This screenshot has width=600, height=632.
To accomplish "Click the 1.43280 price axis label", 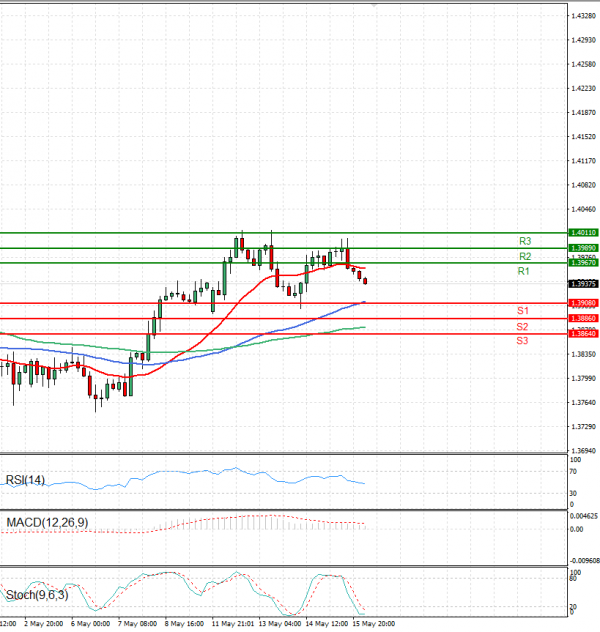I will coord(584,17).
